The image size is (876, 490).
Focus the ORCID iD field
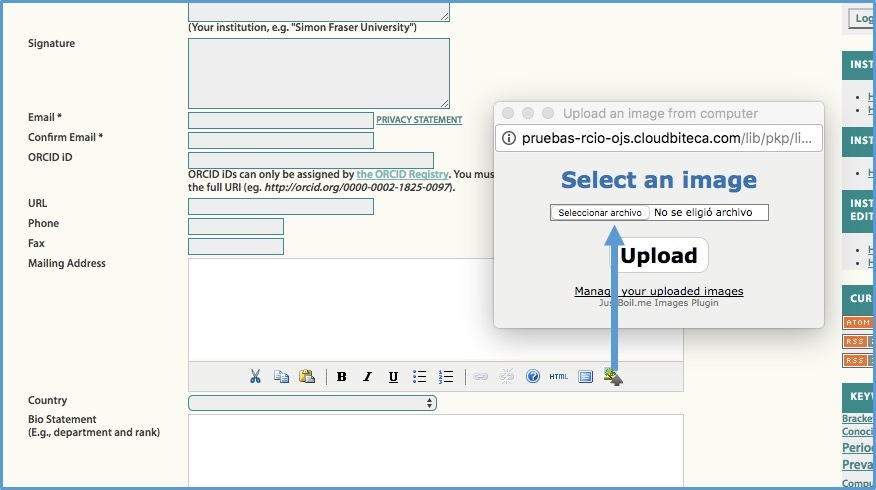(311, 160)
